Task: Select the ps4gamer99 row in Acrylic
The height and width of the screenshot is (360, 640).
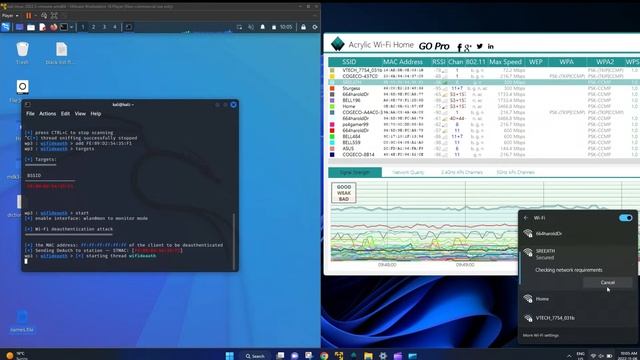Action: 484,124
